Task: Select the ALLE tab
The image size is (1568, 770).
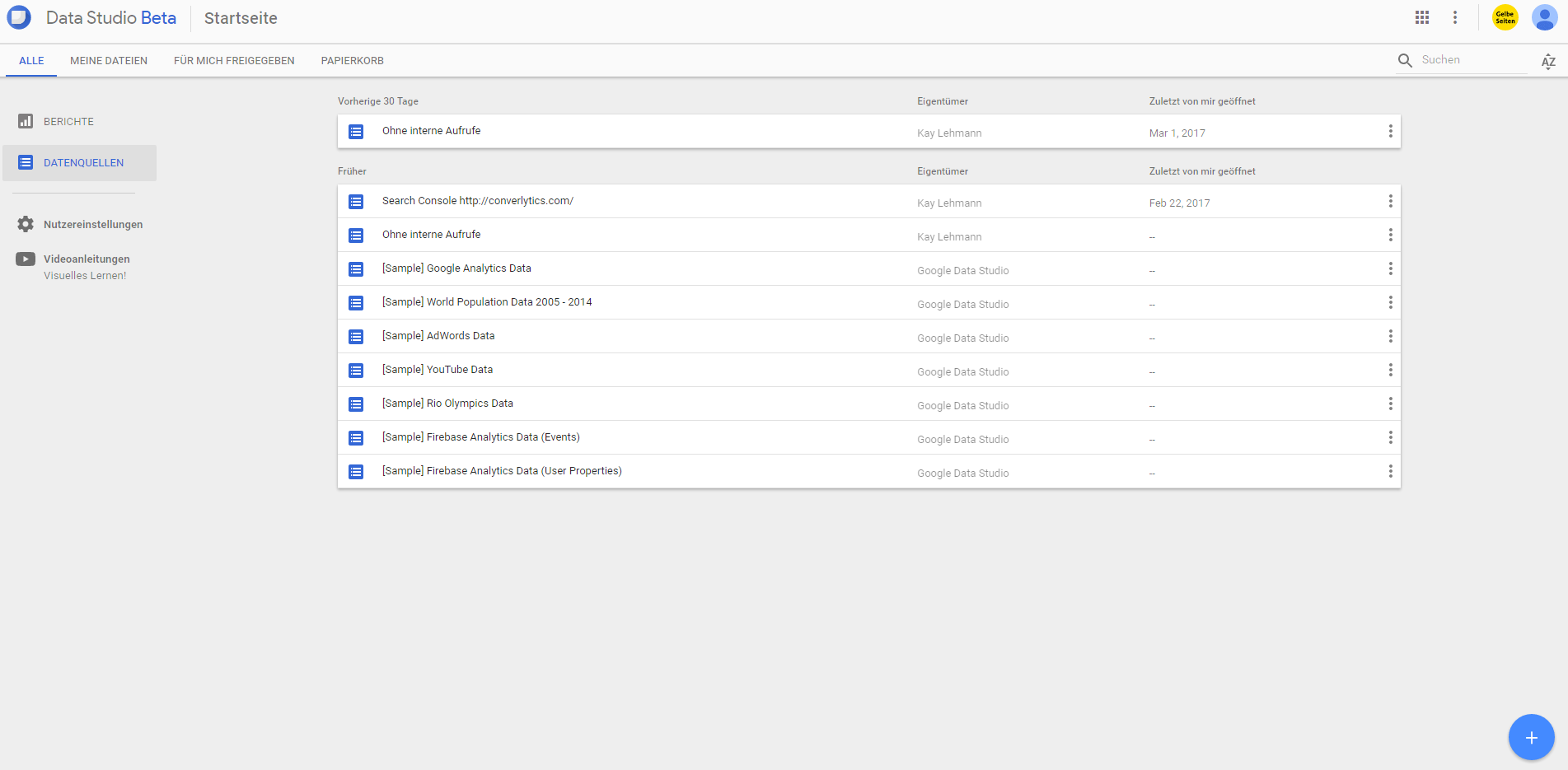Action: pos(31,61)
